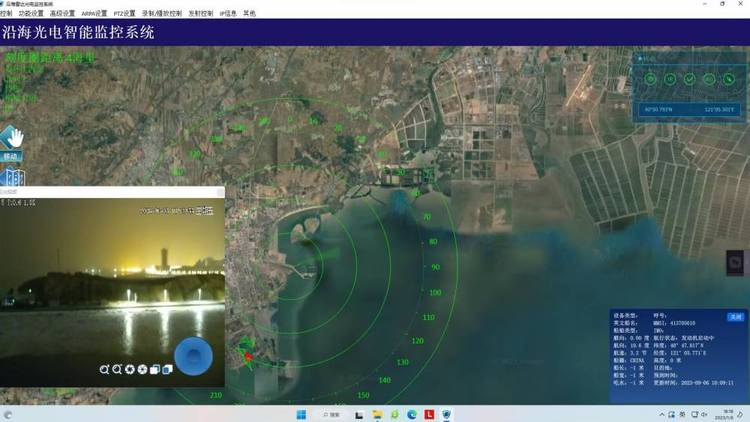Viewport: 750px width, 422px height.
Task: Open the IP信息 menu
Action: click(228, 13)
